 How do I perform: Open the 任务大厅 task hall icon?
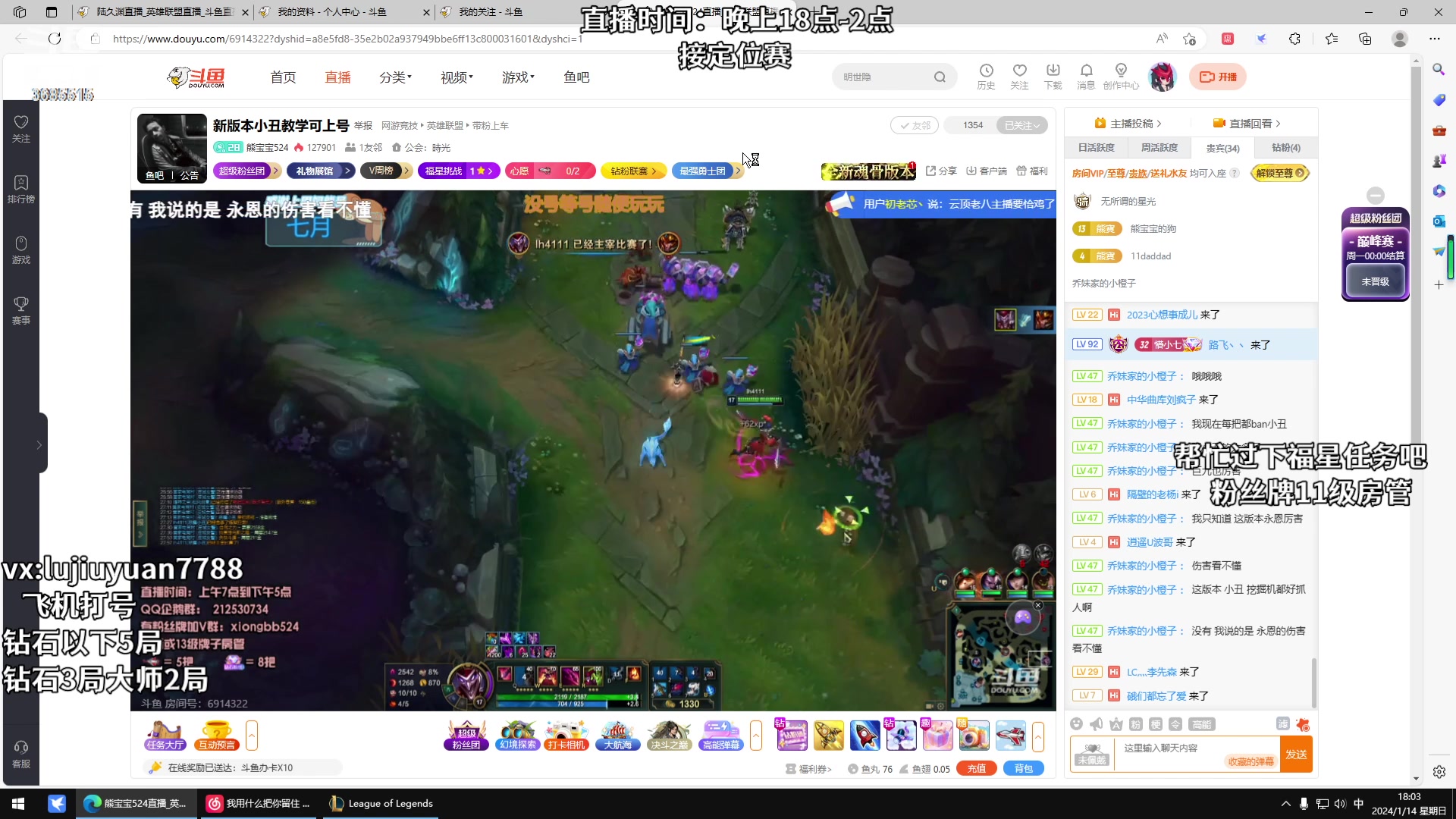(x=165, y=736)
